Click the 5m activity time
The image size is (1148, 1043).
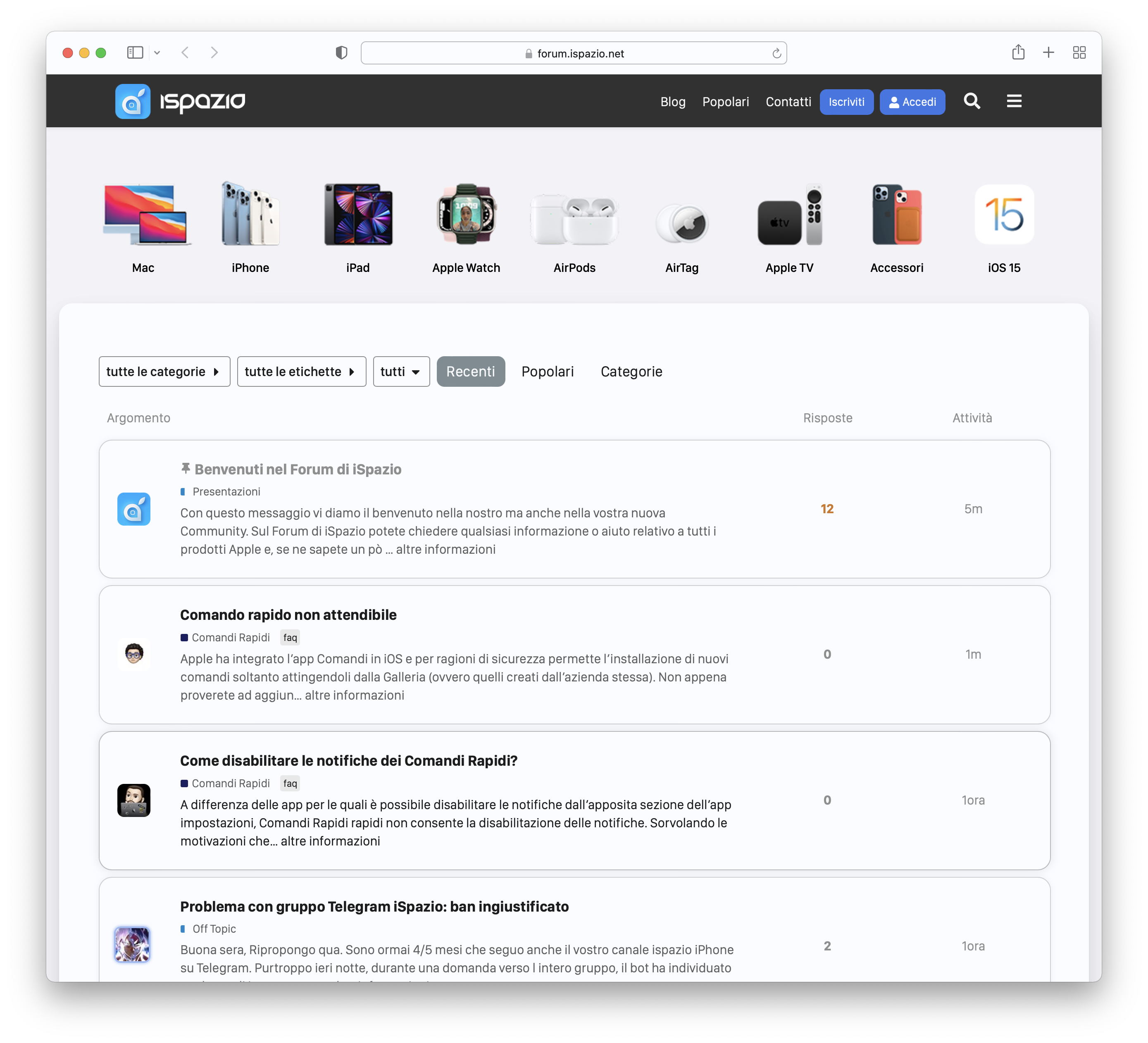click(x=973, y=509)
